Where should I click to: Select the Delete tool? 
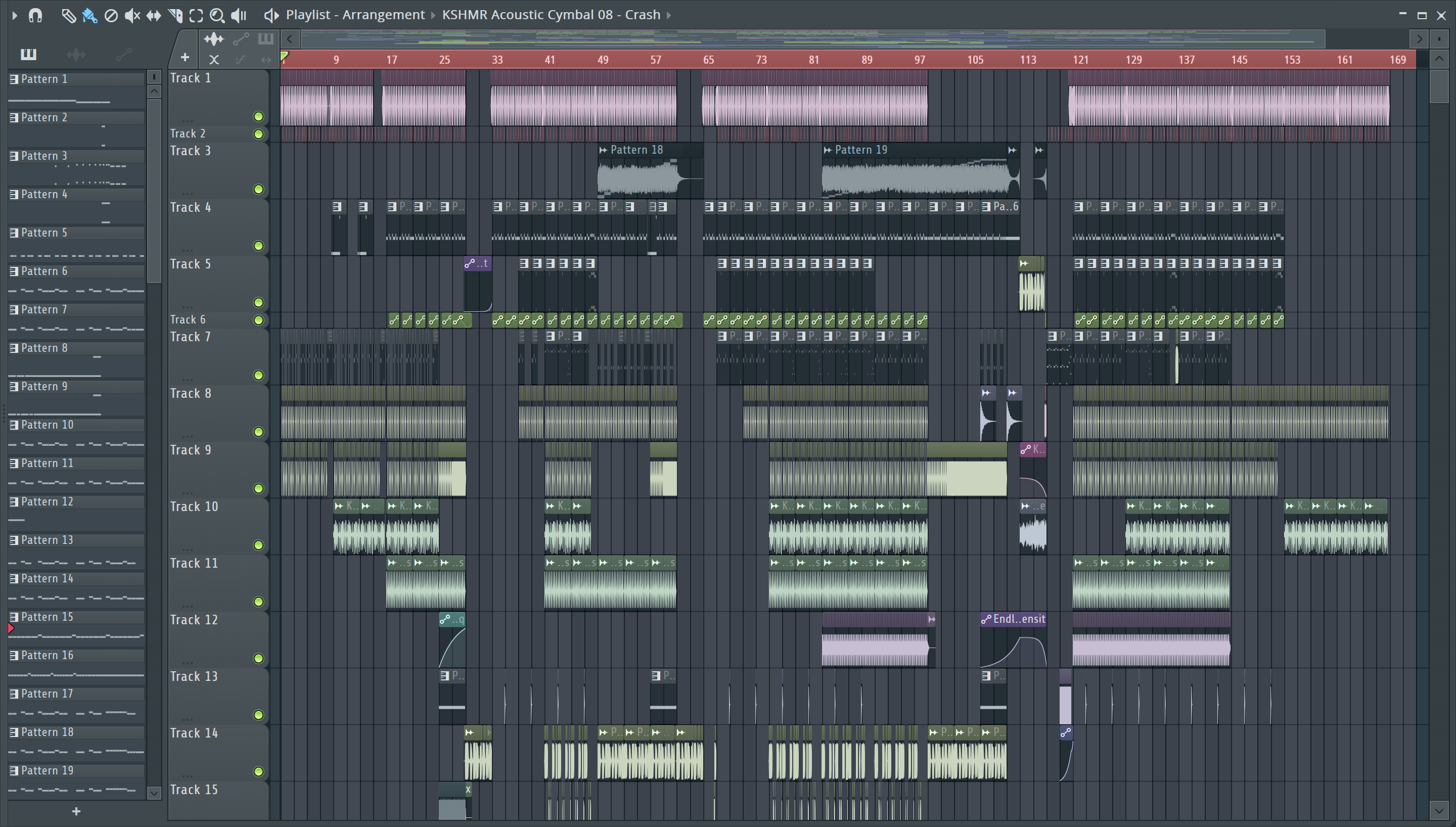(x=111, y=15)
